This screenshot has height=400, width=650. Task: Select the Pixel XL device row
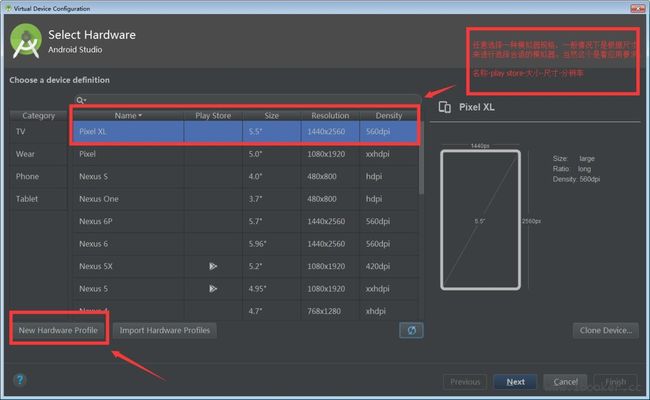pos(245,132)
